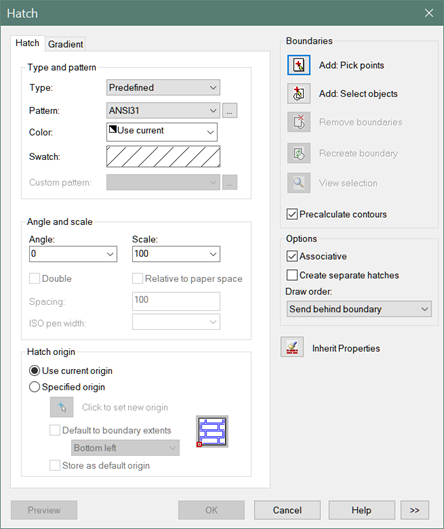Screen dimensions: 444x529
Task: Click the Cancel button
Action: (x=287, y=510)
